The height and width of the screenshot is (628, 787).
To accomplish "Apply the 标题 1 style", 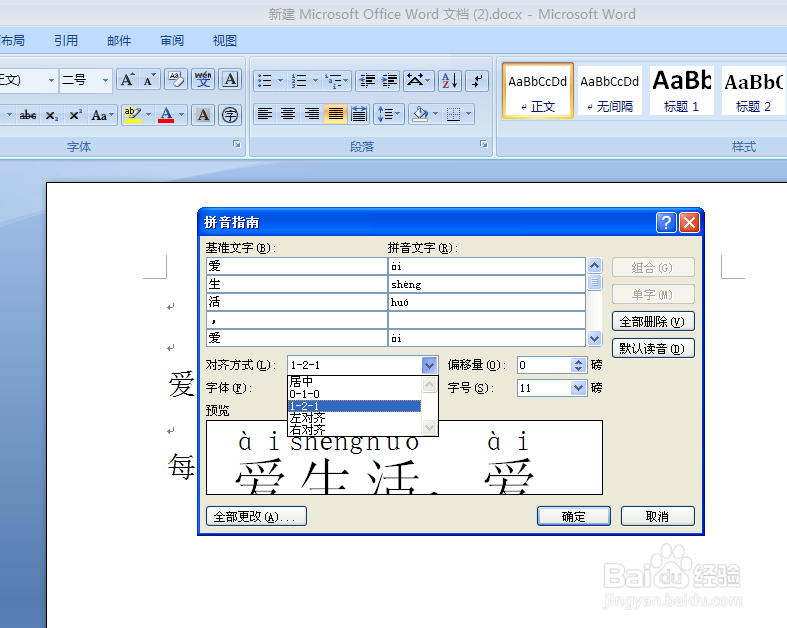I will coord(682,91).
